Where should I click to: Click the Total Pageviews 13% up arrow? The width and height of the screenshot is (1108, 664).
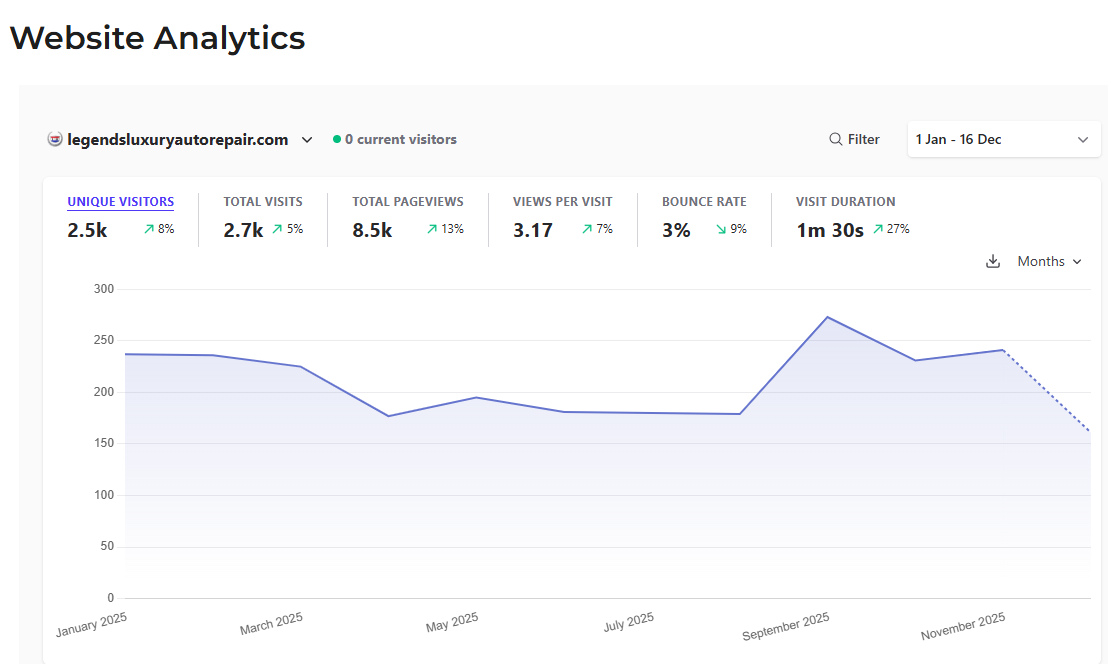point(432,229)
